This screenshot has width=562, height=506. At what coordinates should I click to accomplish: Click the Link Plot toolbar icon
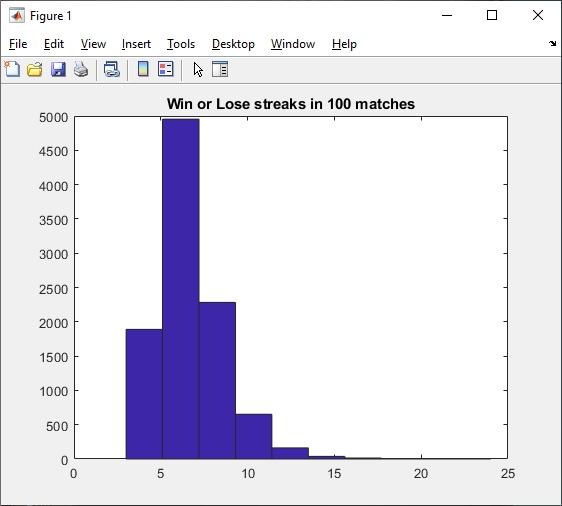111,69
